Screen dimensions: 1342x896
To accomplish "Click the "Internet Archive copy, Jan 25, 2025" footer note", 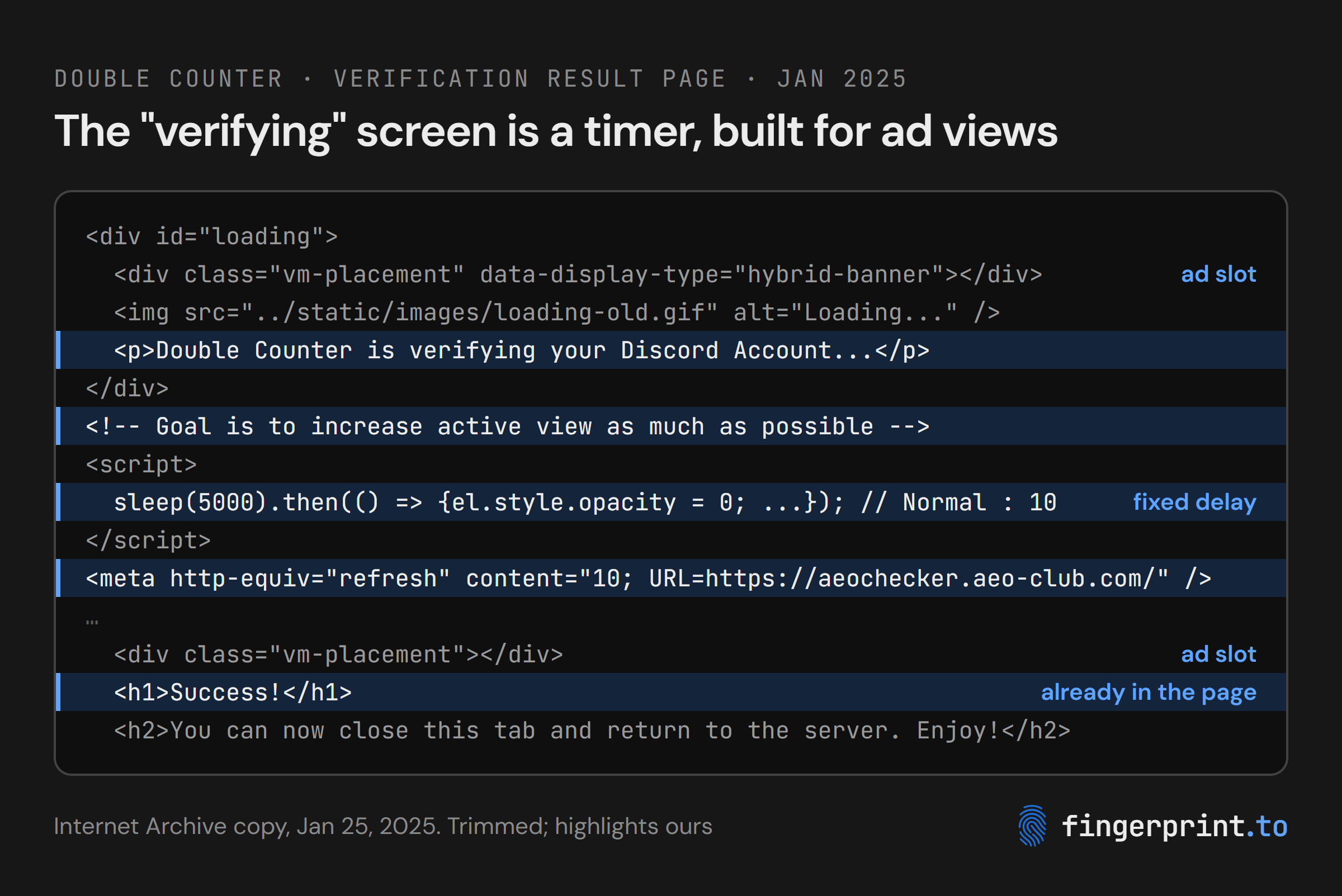I will click(x=383, y=826).
